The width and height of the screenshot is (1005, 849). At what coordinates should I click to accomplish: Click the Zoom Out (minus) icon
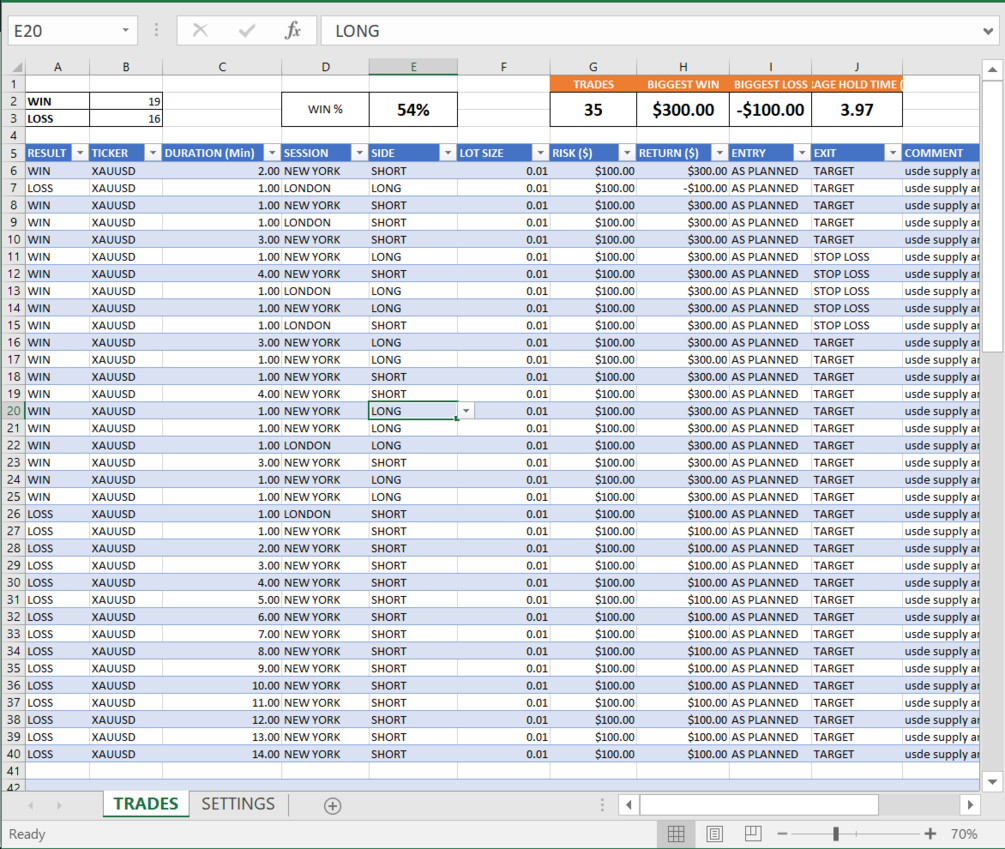[x=782, y=834]
